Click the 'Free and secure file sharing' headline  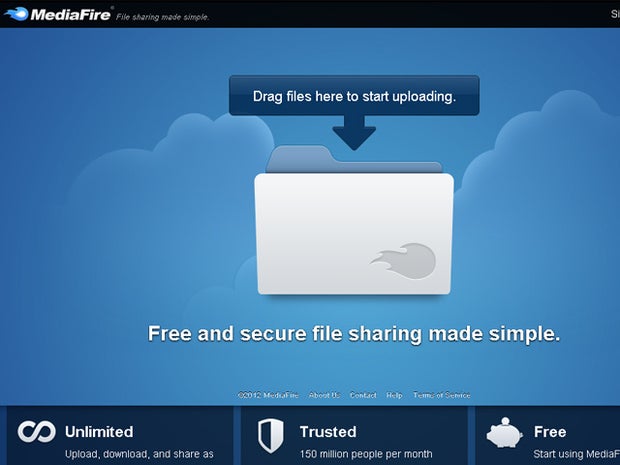click(354, 333)
